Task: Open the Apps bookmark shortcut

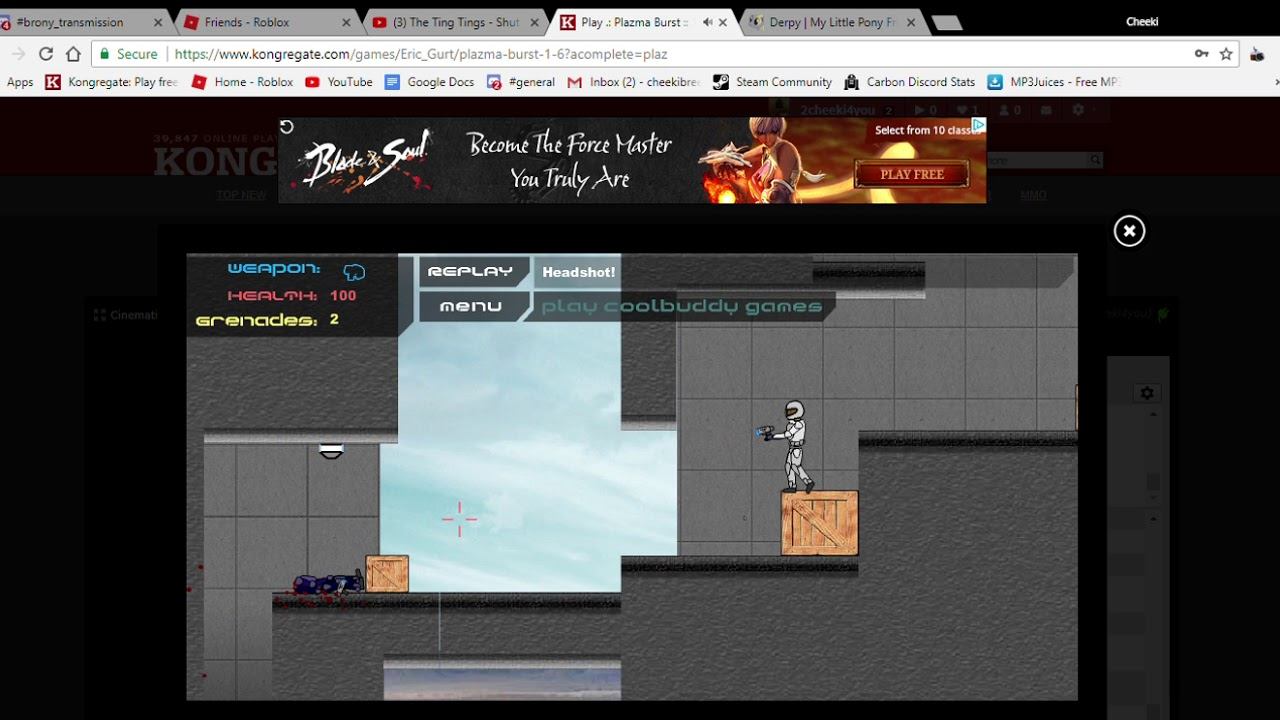Action: pos(20,82)
